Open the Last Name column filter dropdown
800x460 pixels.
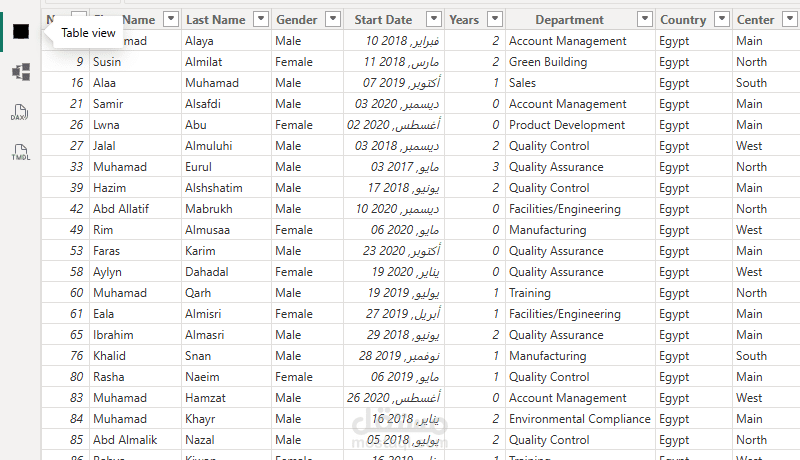coord(261,19)
